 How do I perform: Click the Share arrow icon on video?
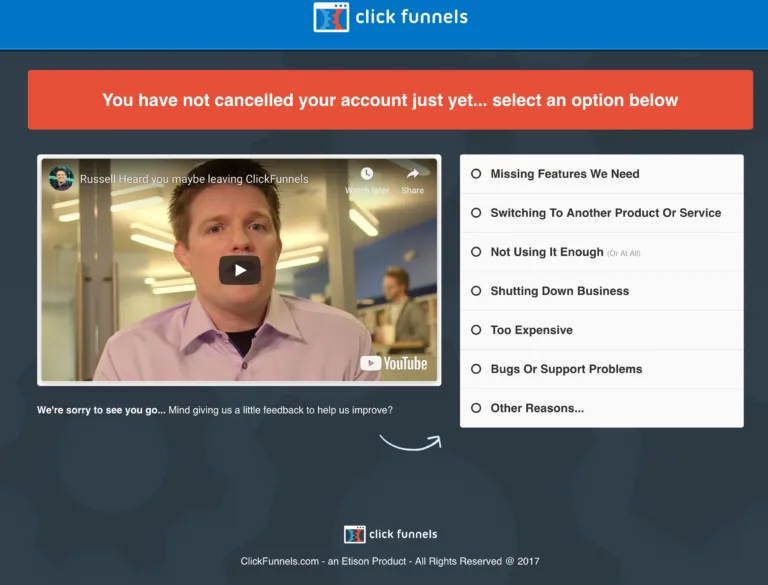point(412,173)
